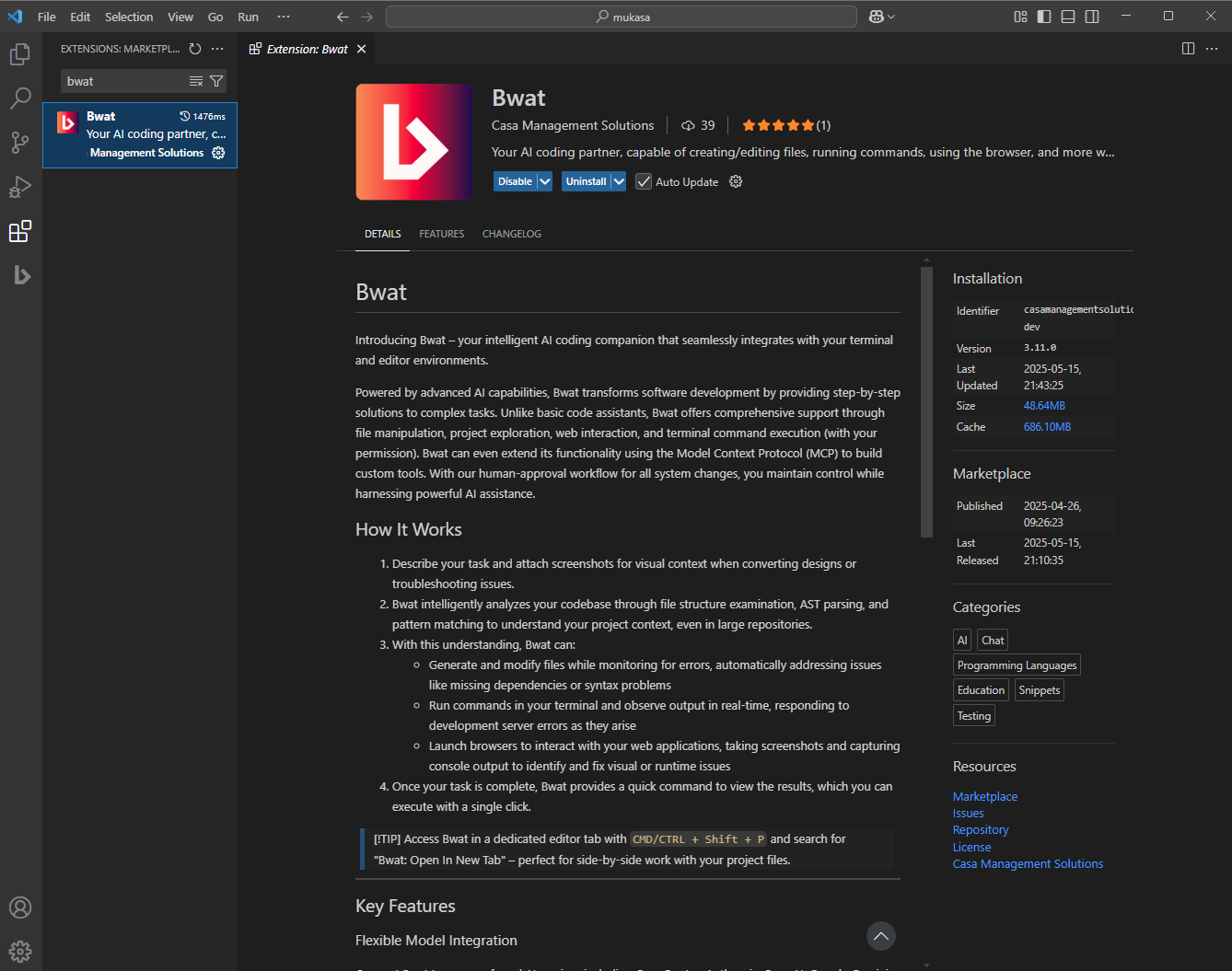Expand the Disable dropdown arrow
Viewport: 1232px width, 971px height.
545,181
